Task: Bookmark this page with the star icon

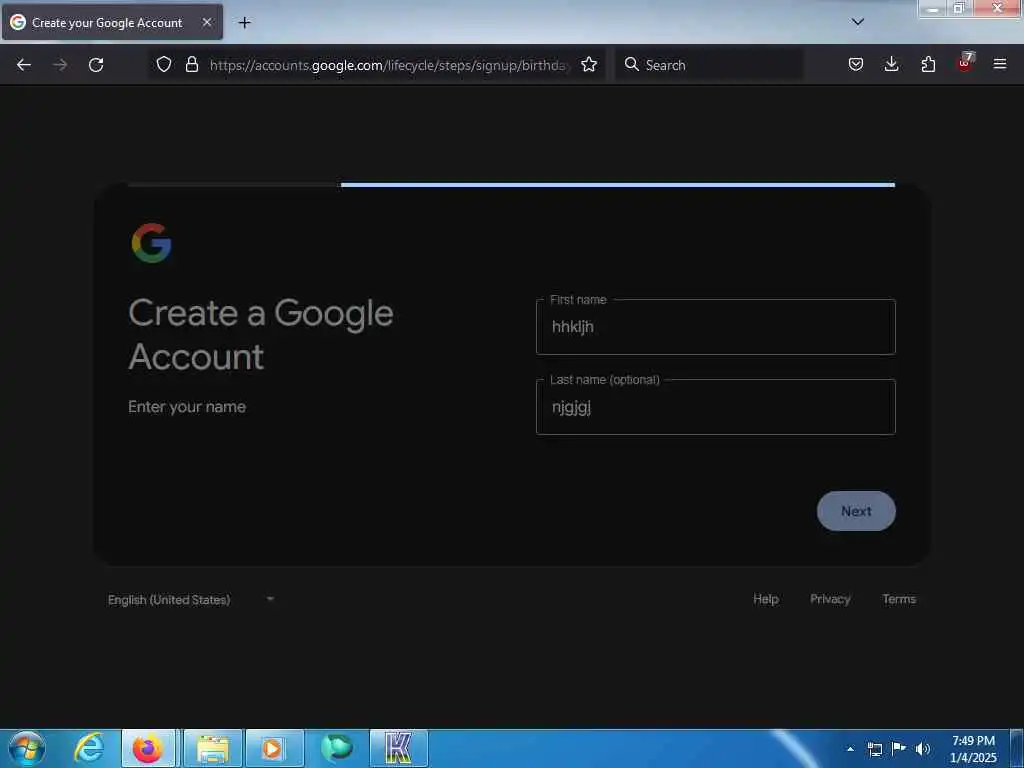Action: [589, 65]
